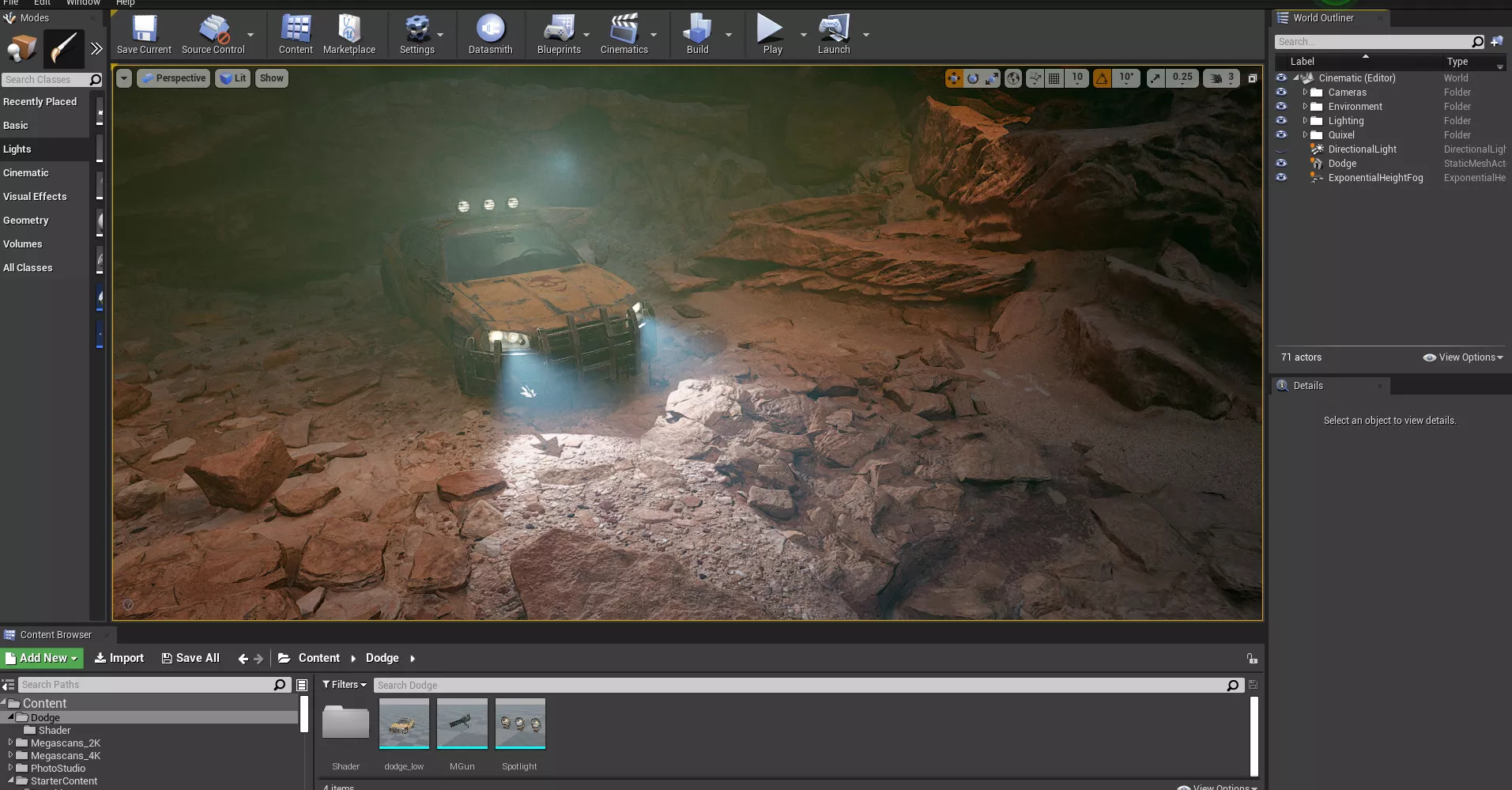Open the Perspective viewport type dropdown
This screenshot has height=790, width=1512.
pyautogui.click(x=174, y=78)
